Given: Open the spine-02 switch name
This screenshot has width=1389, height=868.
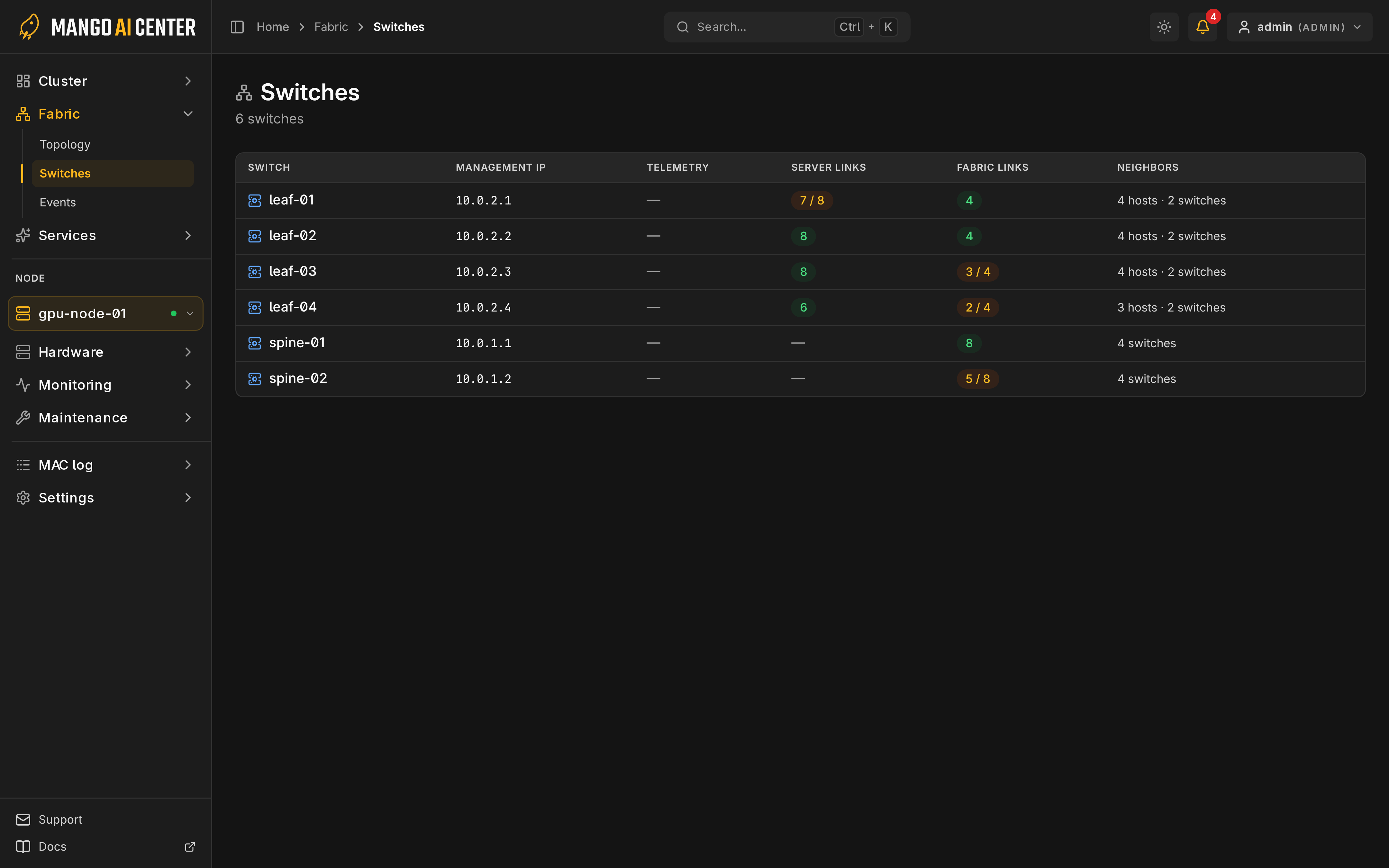Looking at the screenshot, I should [x=298, y=379].
